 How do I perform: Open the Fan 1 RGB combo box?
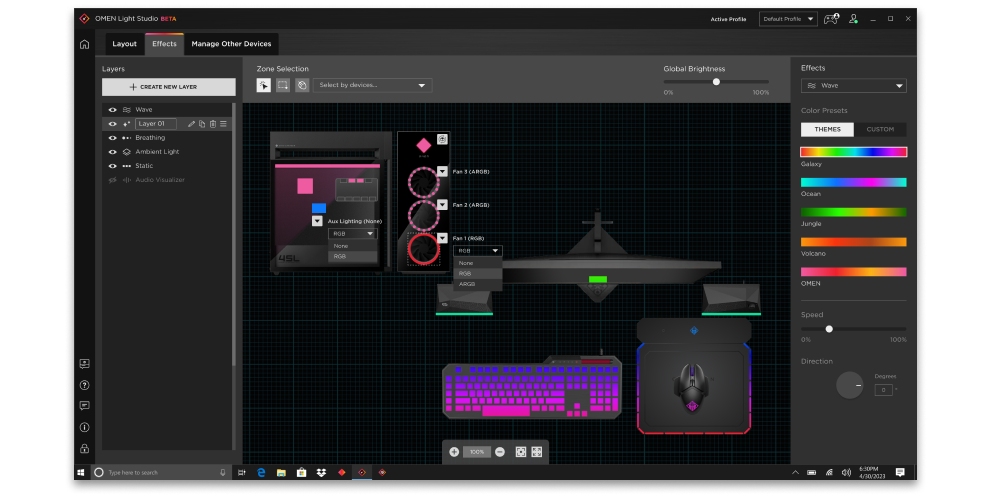pyautogui.click(x=478, y=251)
